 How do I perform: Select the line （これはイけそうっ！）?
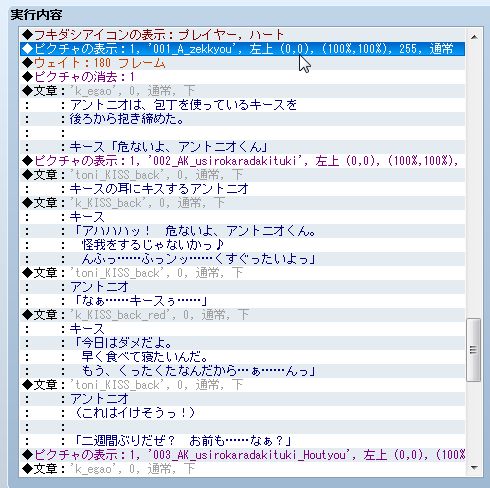(243, 413)
